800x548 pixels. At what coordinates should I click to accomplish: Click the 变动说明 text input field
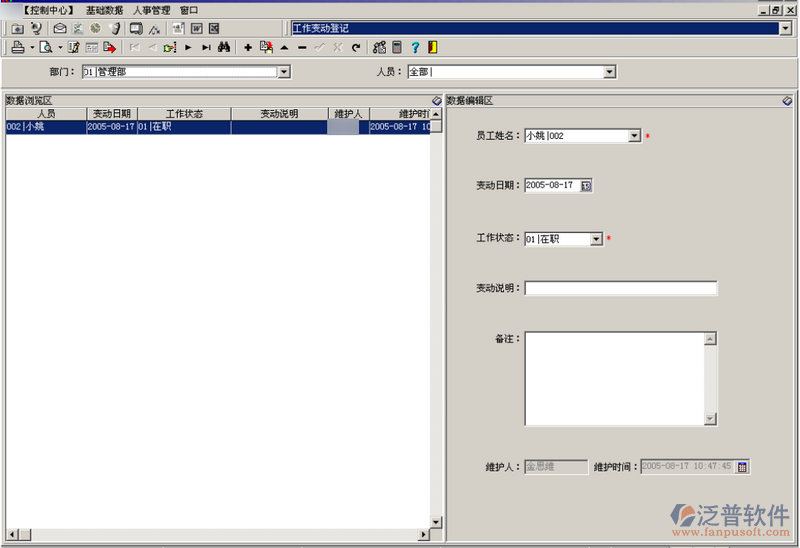click(620, 289)
